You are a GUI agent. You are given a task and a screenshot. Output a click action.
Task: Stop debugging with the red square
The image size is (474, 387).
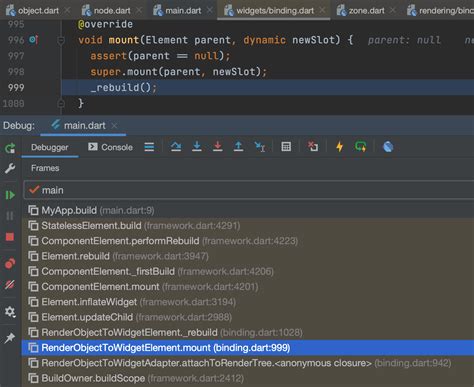click(10, 237)
